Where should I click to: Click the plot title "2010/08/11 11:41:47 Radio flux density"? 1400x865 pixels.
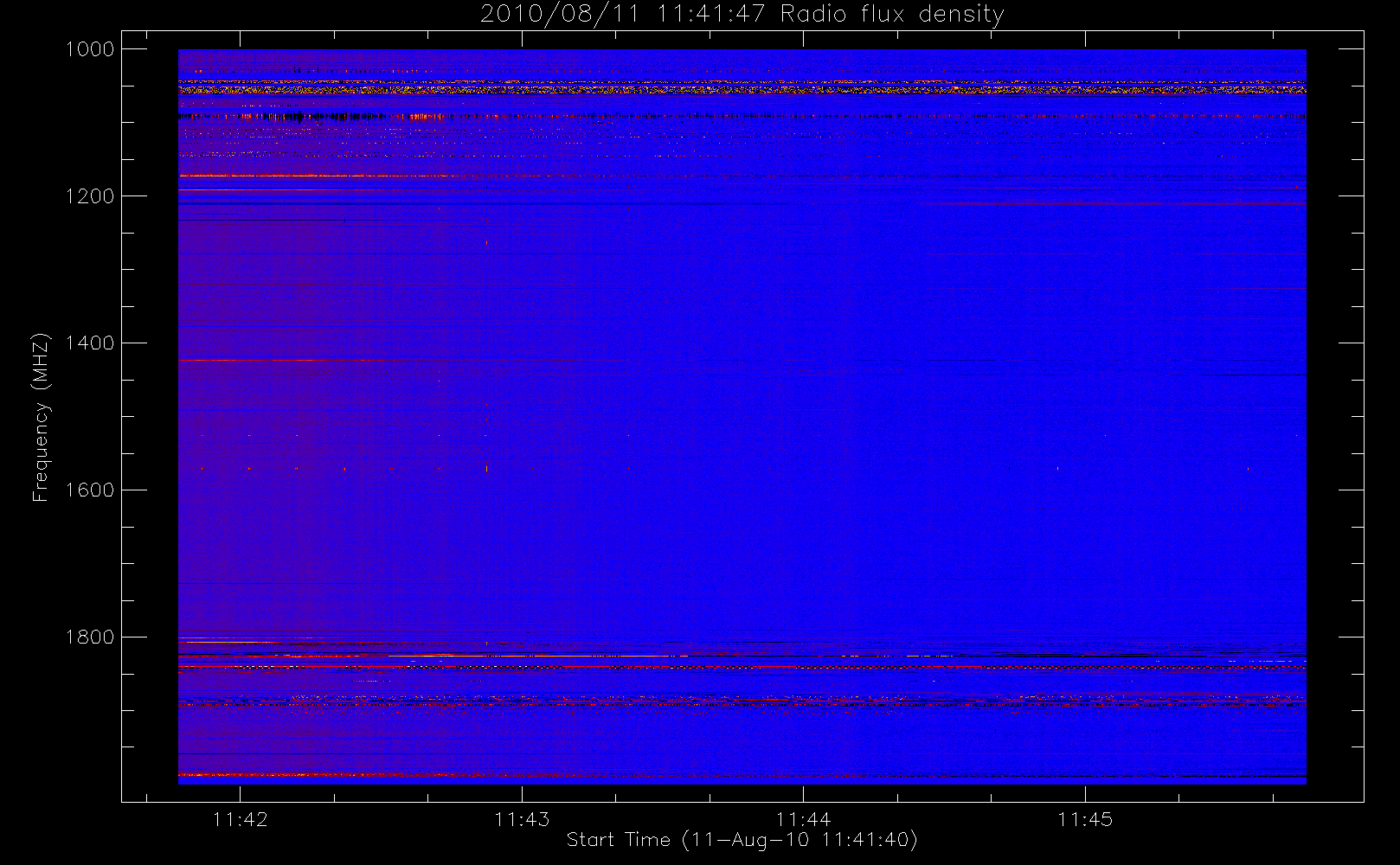click(x=742, y=15)
